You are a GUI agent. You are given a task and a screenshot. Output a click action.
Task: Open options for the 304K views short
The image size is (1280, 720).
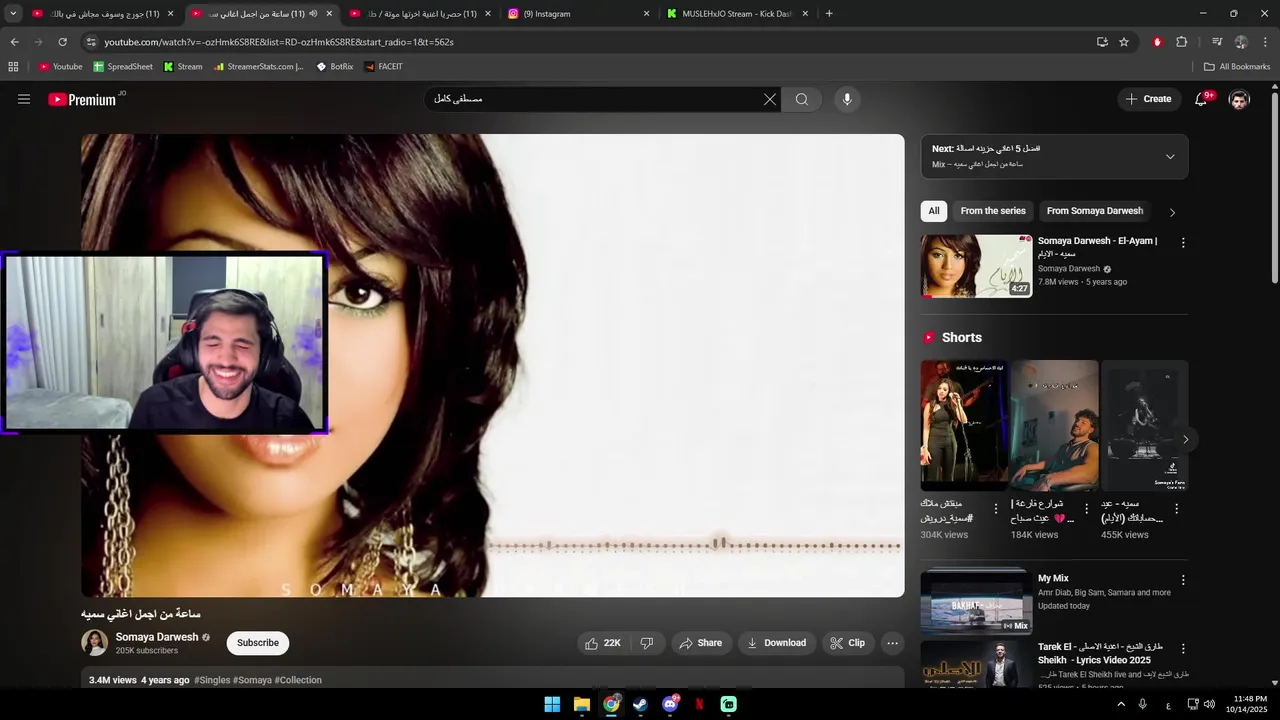click(x=996, y=509)
